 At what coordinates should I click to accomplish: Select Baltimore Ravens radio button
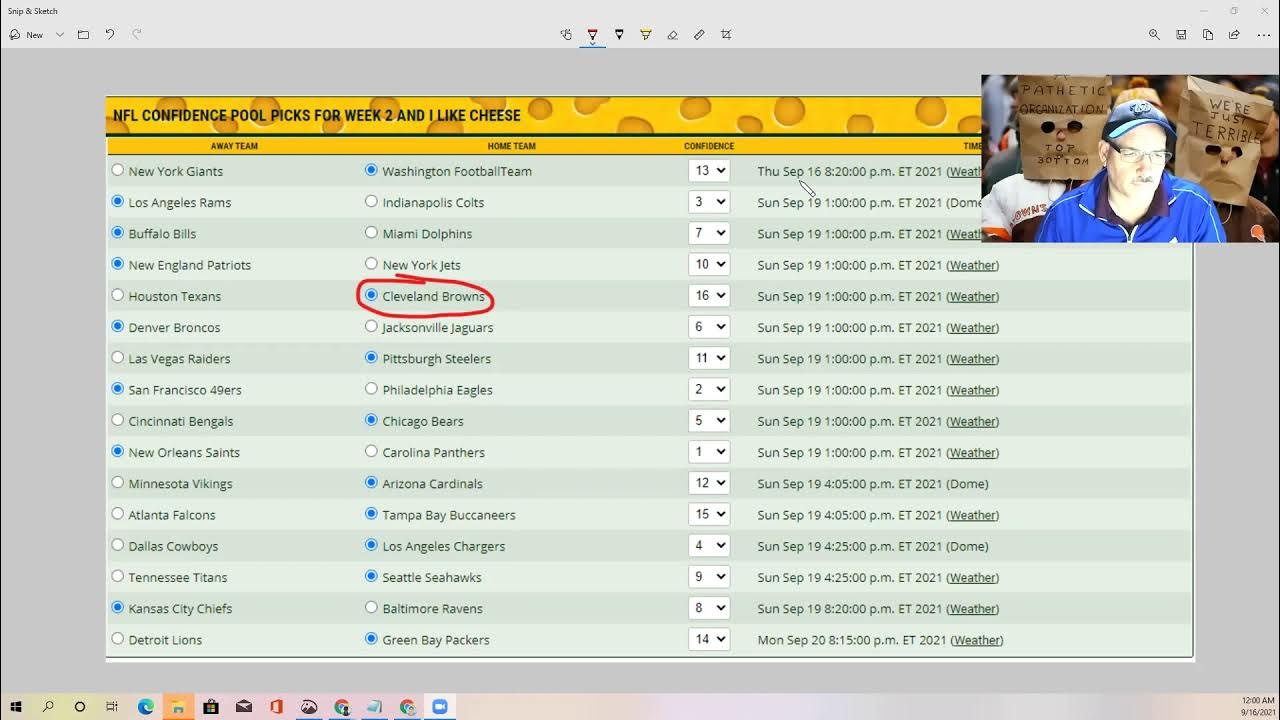(372, 607)
